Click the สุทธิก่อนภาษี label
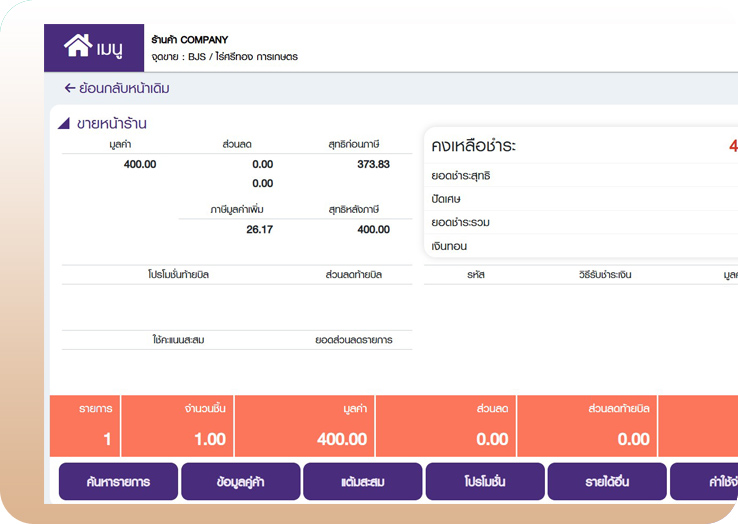The width and height of the screenshot is (738, 524). tap(354, 145)
